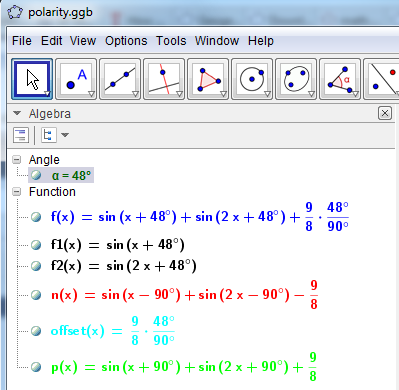The width and height of the screenshot is (399, 390).
Task: Collapse the Algebra panel header triangle
Action: (x=17, y=113)
